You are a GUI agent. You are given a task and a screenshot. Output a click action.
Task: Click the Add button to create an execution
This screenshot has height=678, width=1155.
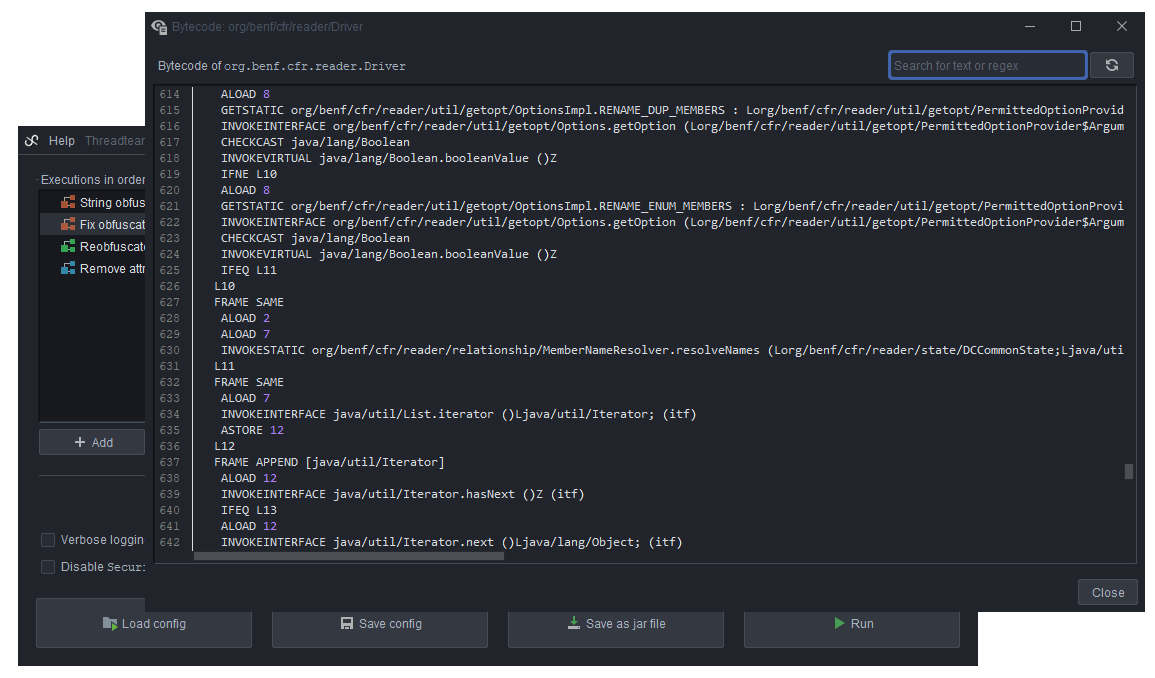92,441
